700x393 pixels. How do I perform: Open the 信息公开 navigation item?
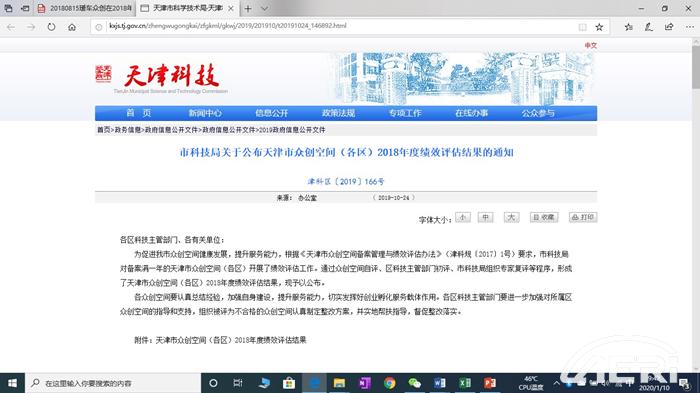(271, 113)
